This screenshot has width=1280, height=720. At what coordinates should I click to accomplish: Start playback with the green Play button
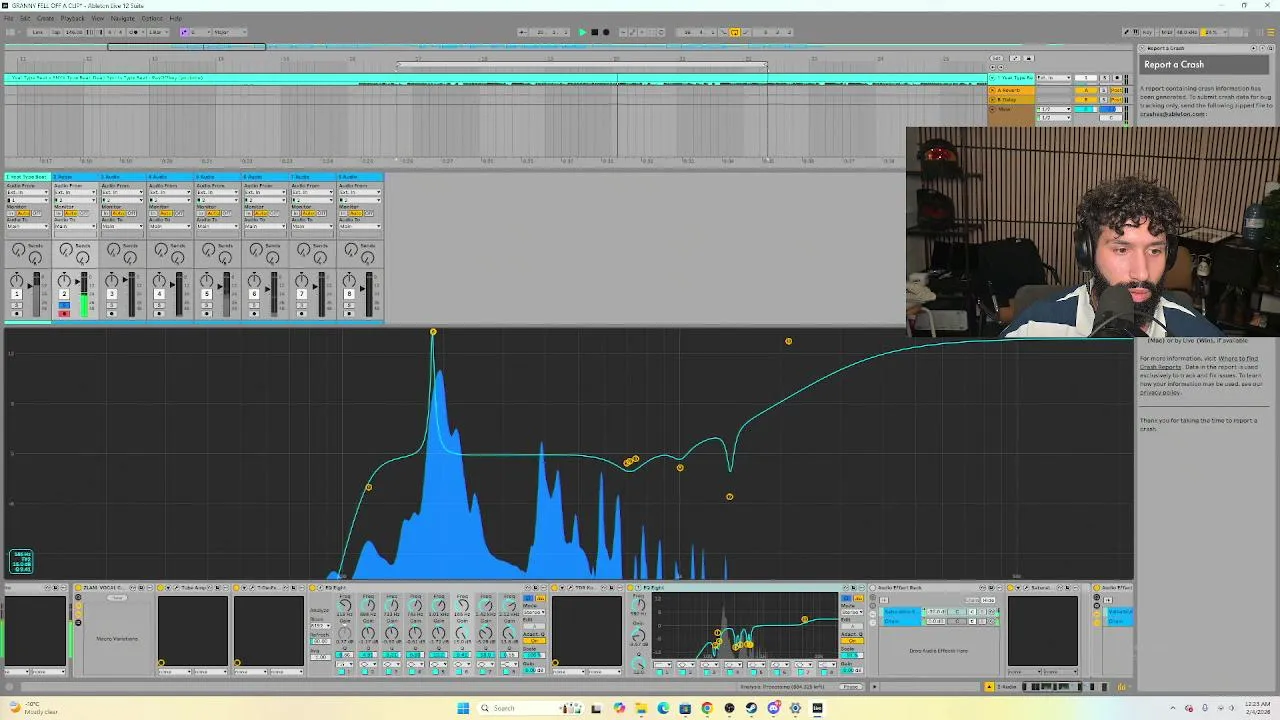tap(582, 32)
